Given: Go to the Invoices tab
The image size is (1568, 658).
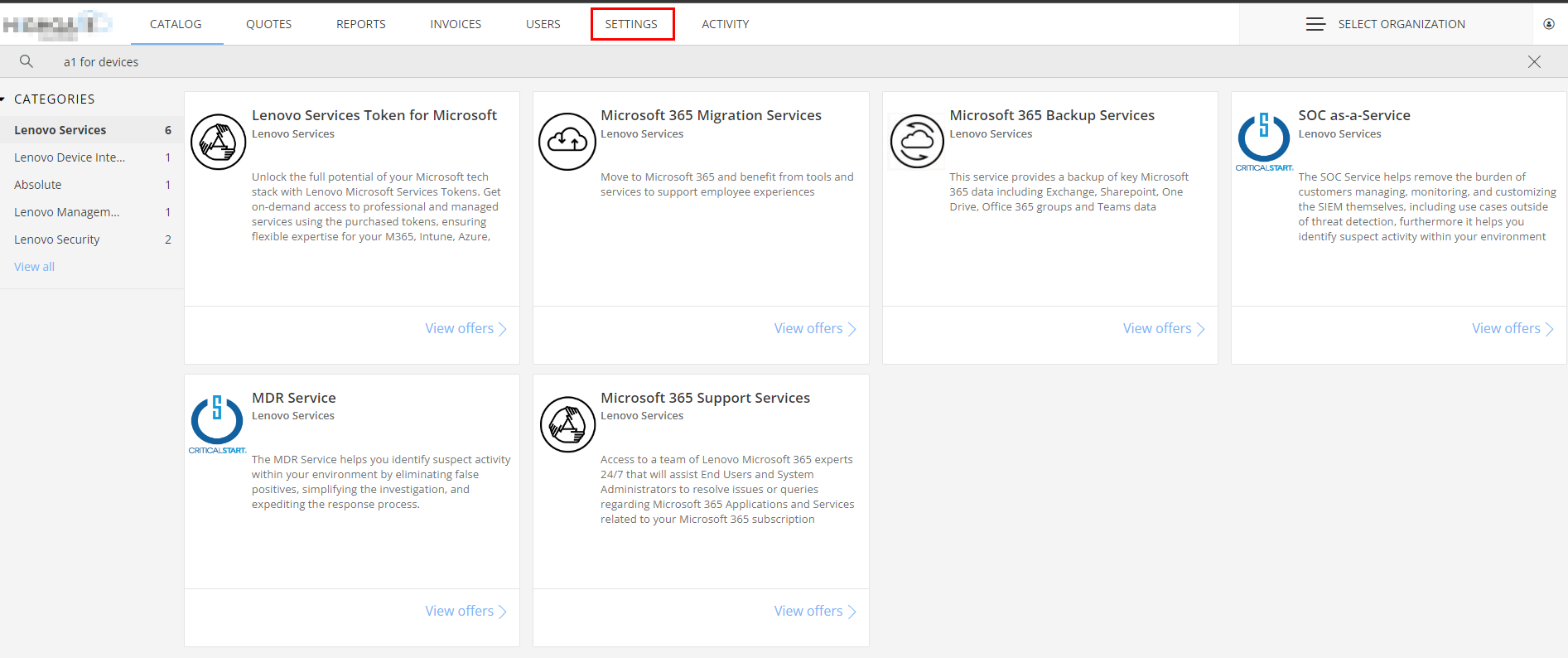Looking at the screenshot, I should [456, 24].
